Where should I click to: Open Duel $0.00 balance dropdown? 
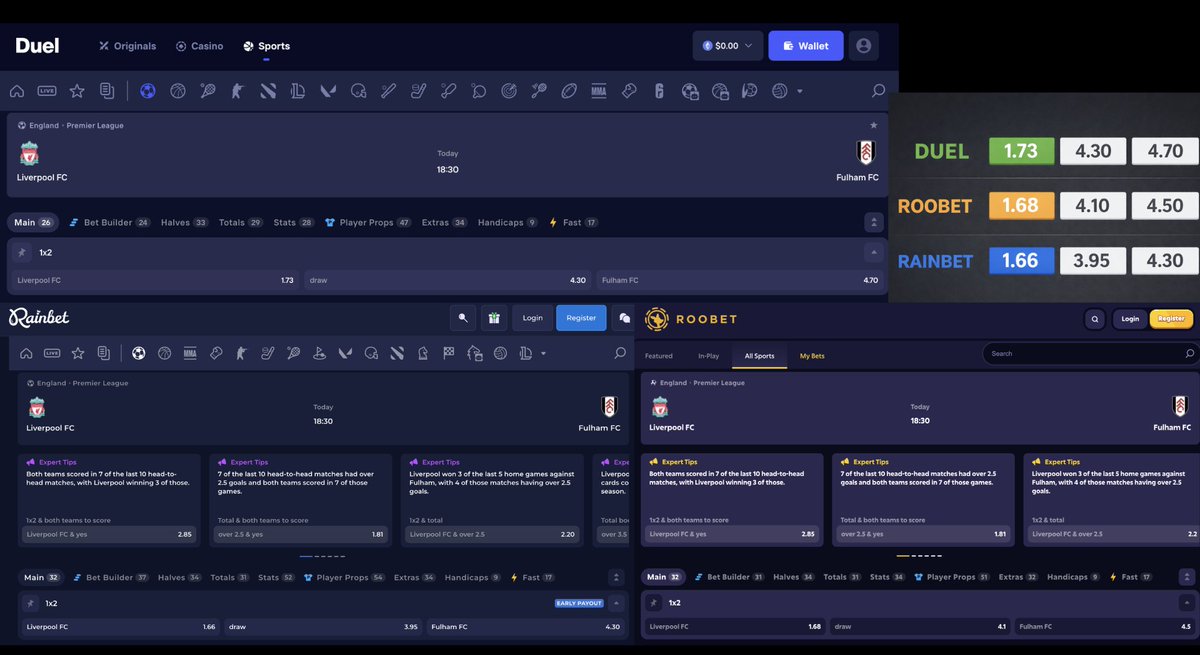[x=728, y=46]
